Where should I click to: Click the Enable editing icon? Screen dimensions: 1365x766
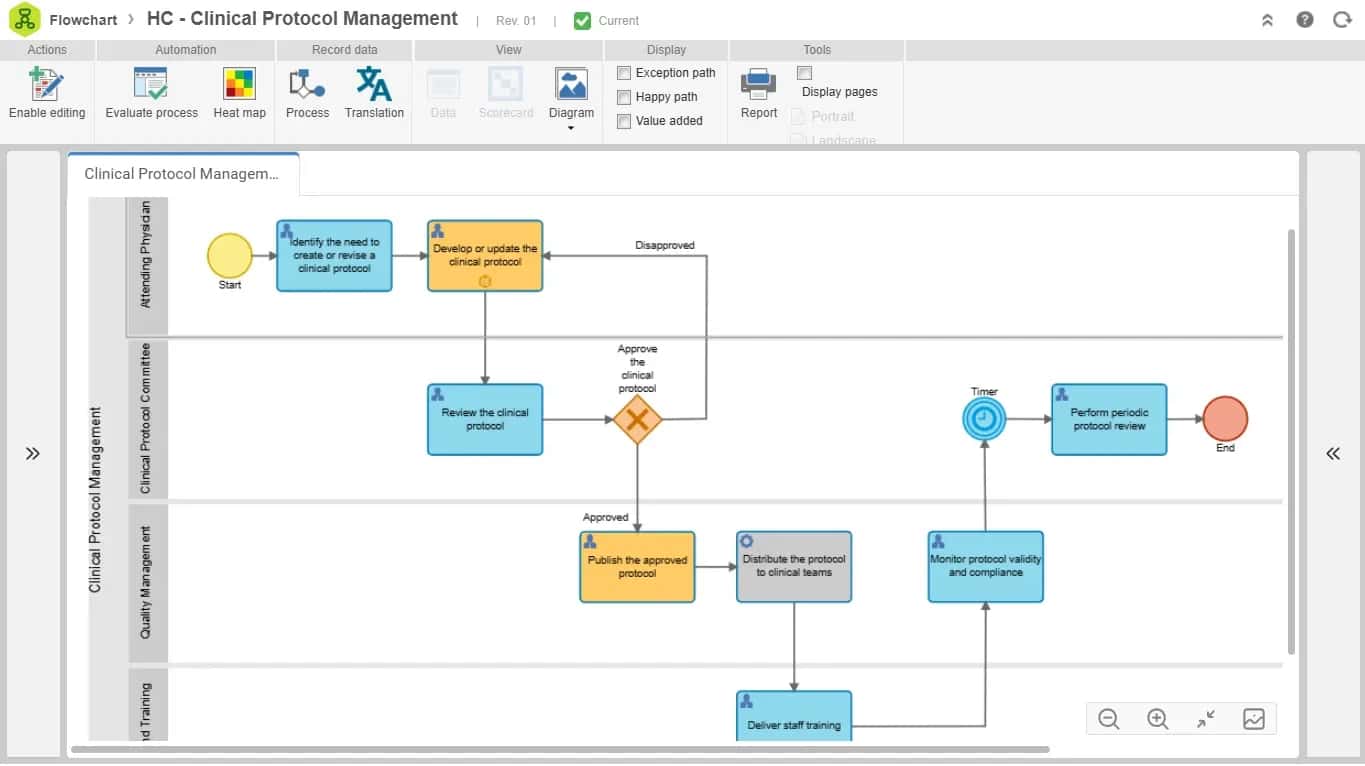pos(46,85)
